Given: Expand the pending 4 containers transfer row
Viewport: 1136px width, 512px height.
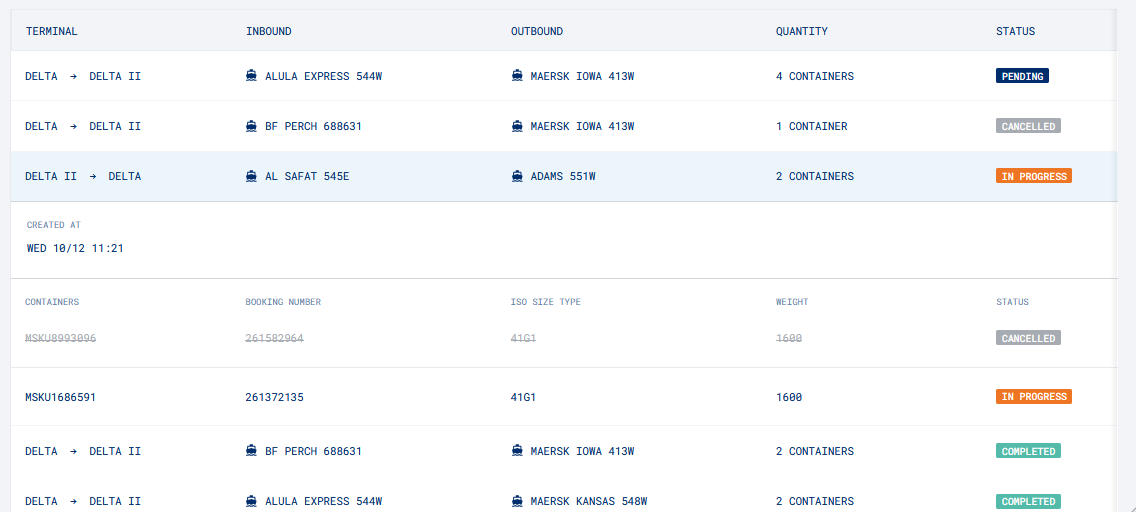Looking at the screenshot, I should pyautogui.click(x=560, y=76).
